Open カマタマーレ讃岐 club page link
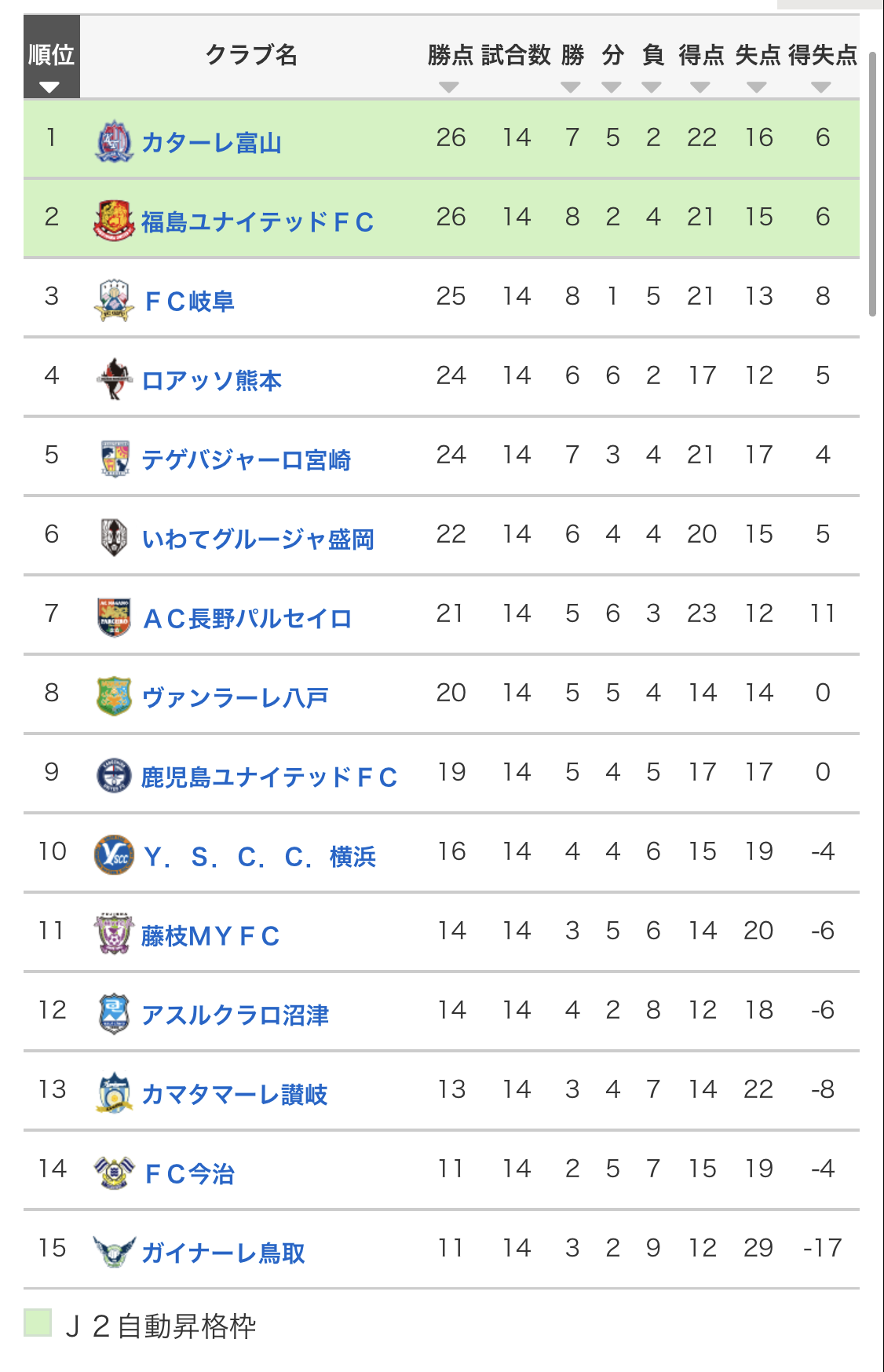 tap(234, 1095)
